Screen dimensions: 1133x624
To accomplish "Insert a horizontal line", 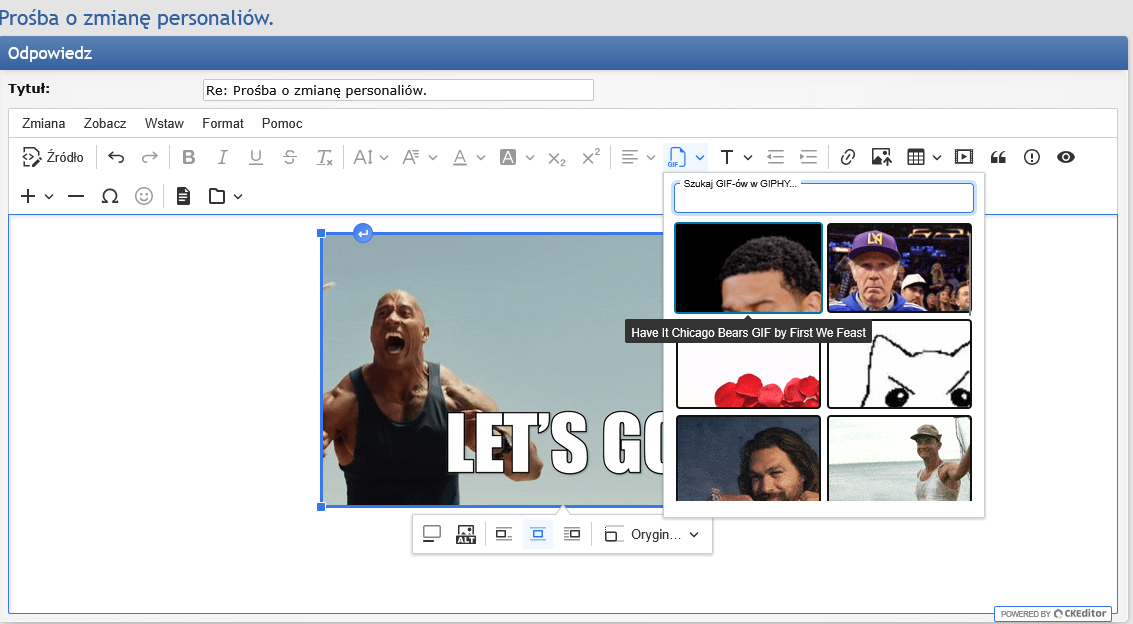I will pos(76,196).
